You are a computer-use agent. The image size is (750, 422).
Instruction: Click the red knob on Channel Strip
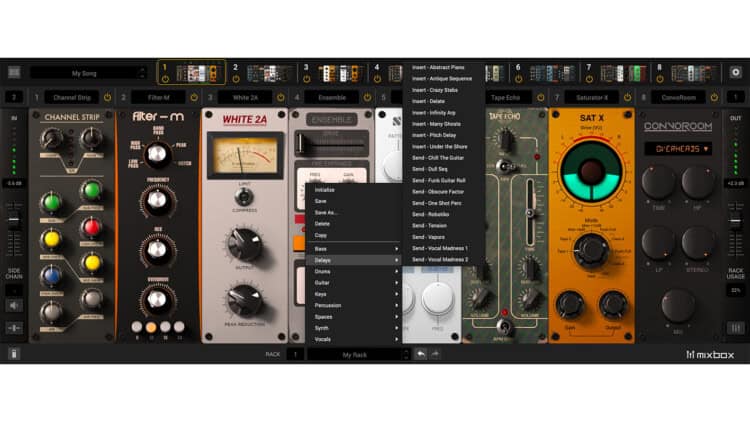(x=91, y=227)
